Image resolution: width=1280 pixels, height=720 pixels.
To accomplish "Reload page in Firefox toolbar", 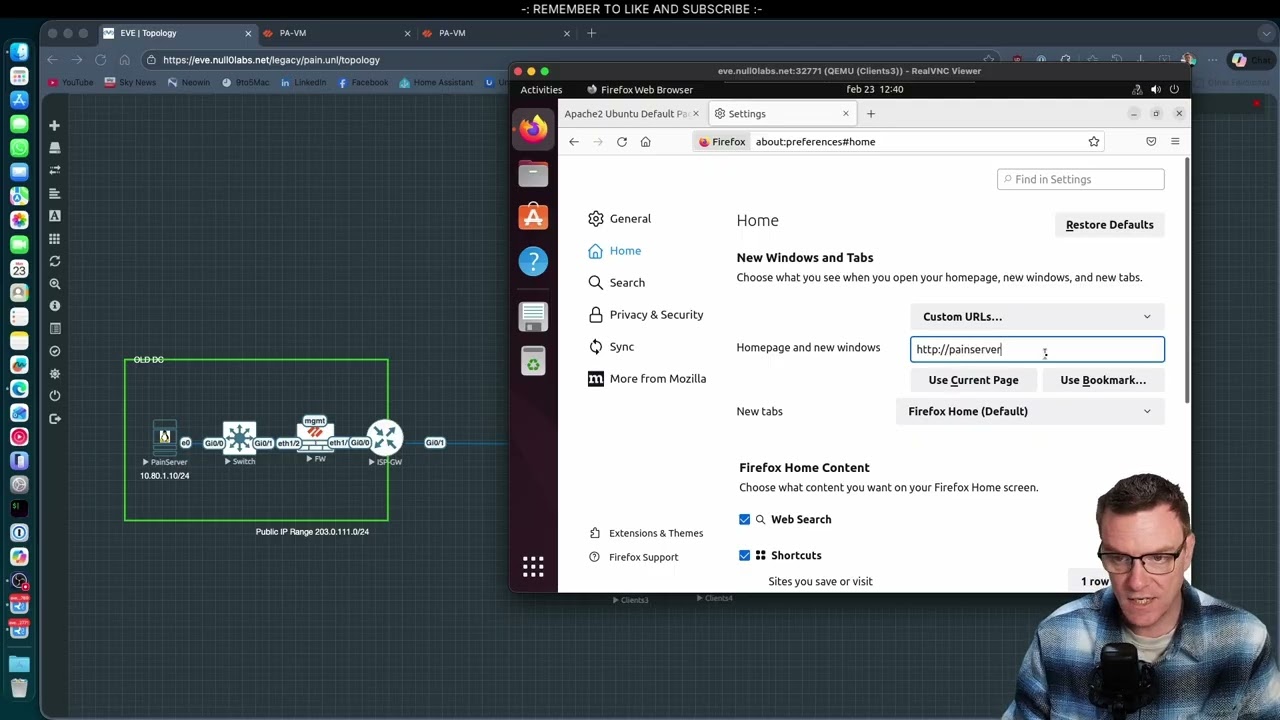I will point(622,142).
